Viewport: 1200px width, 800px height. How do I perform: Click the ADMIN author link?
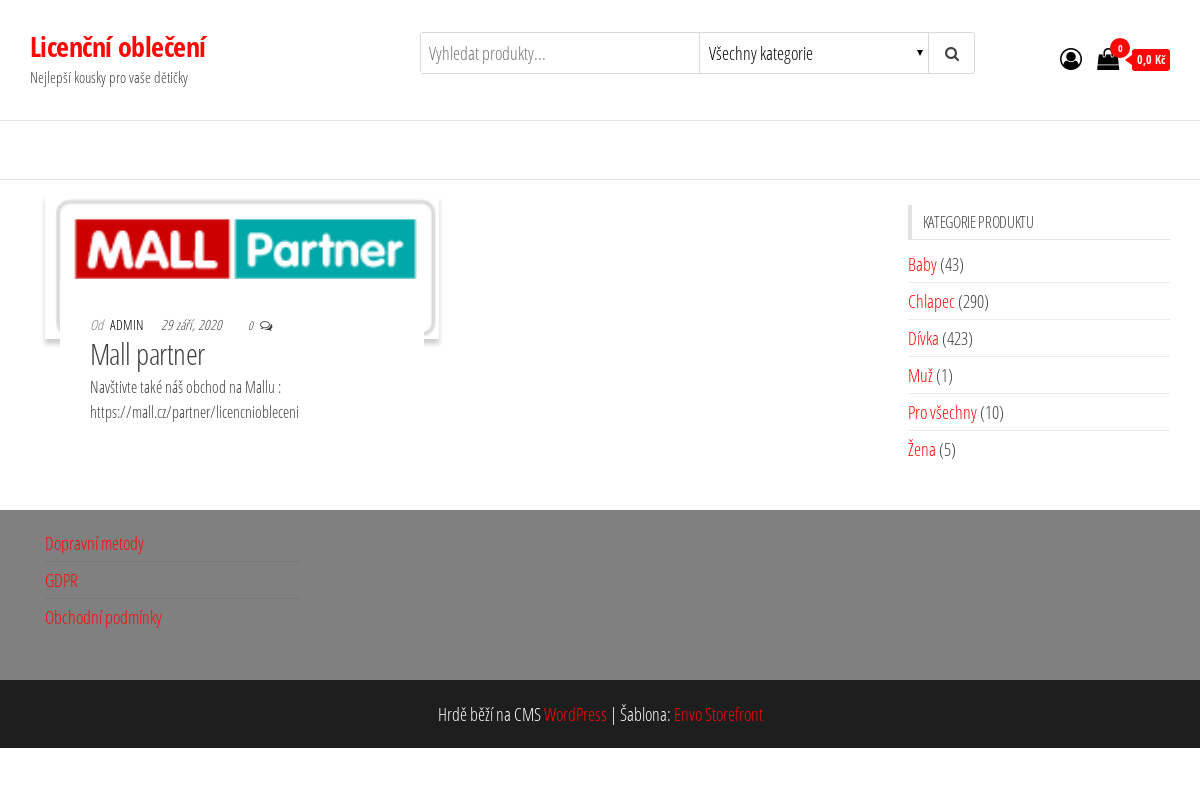[127, 325]
